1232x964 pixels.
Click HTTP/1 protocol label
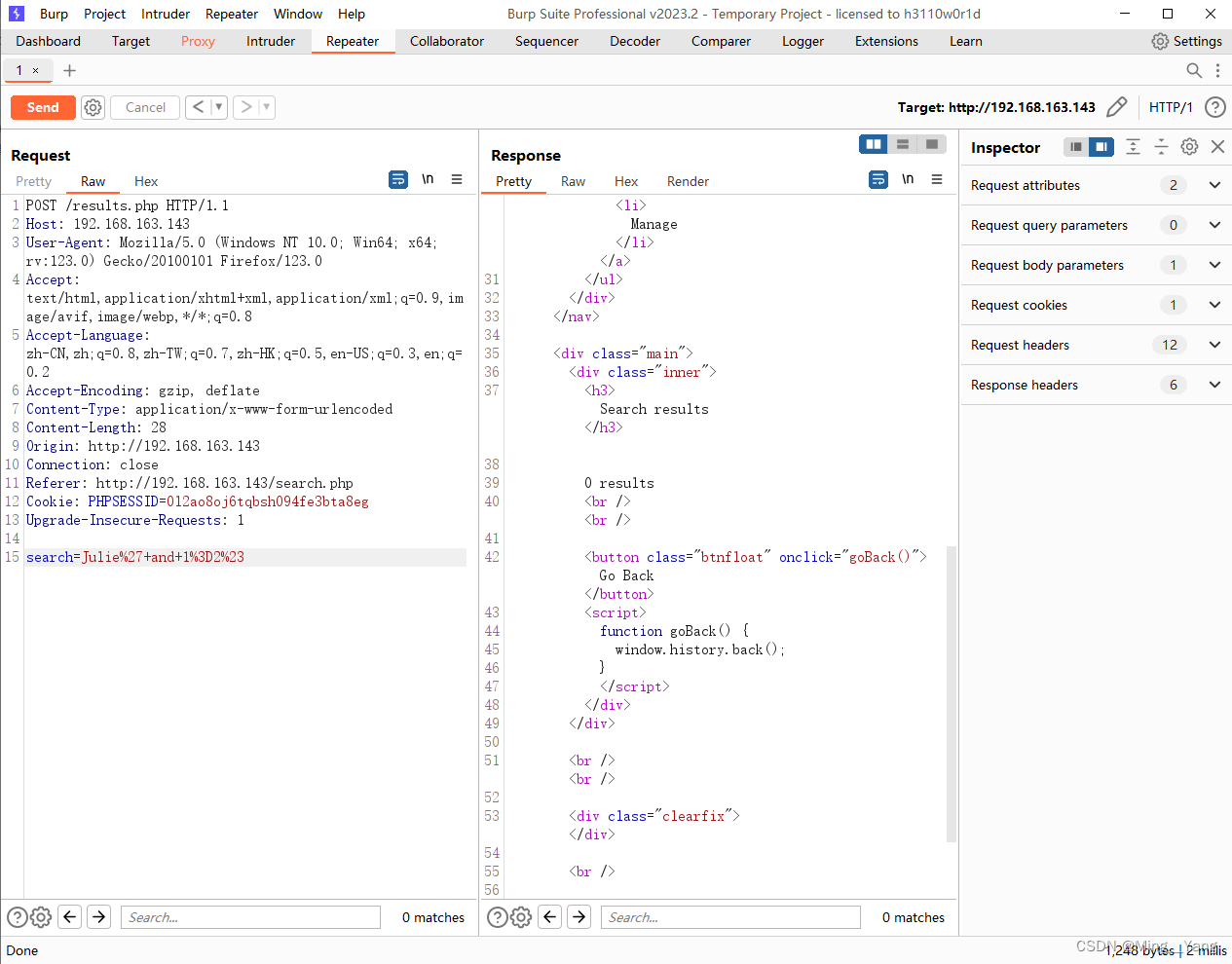[x=1171, y=107]
